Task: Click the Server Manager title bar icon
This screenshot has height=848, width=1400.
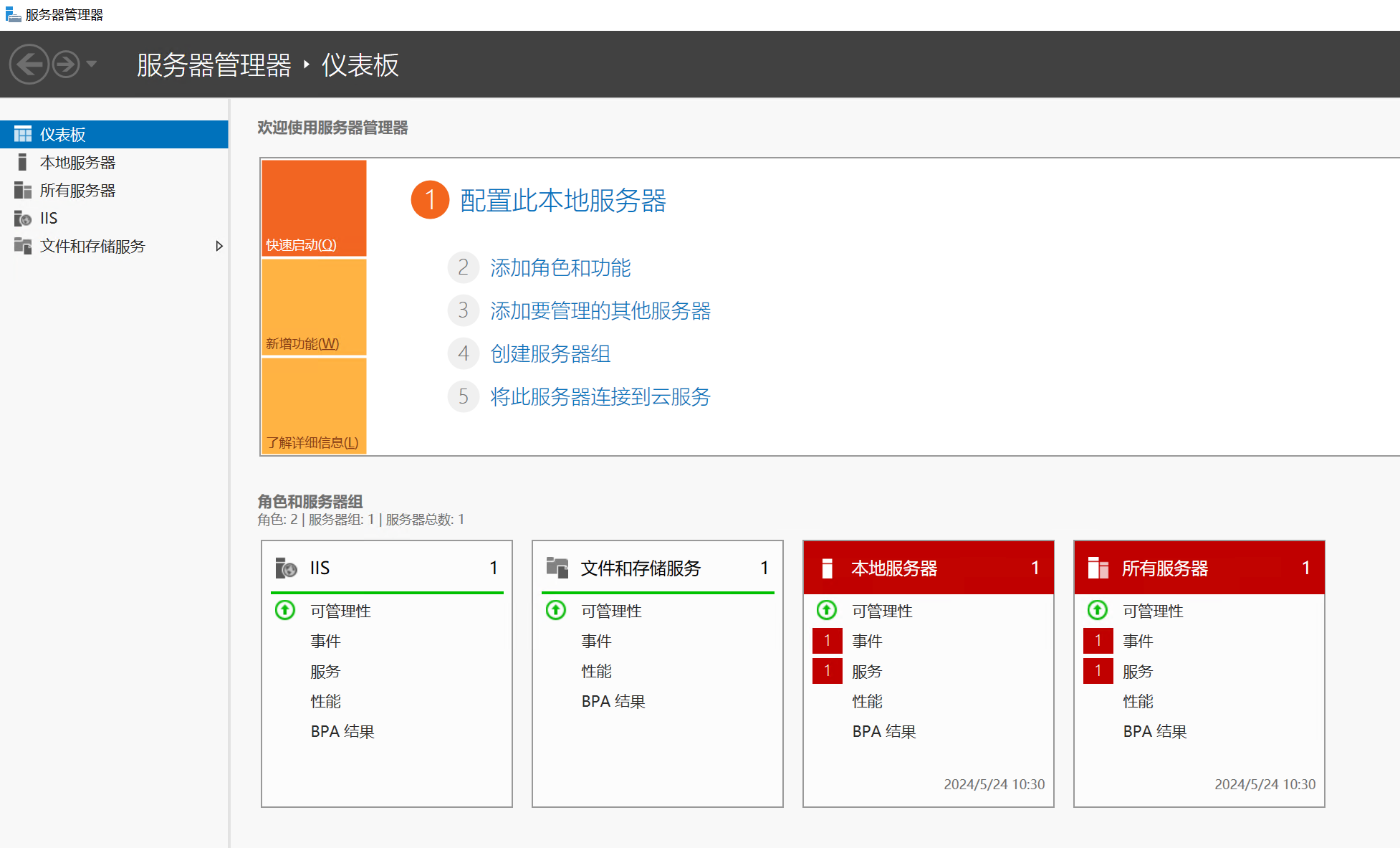Action: coord(13,14)
